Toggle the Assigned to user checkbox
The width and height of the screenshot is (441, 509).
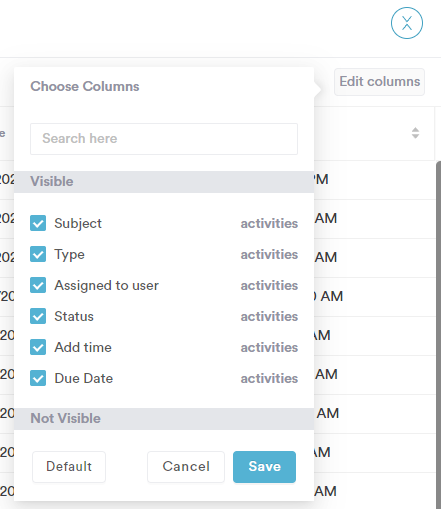click(x=38, y=285)
